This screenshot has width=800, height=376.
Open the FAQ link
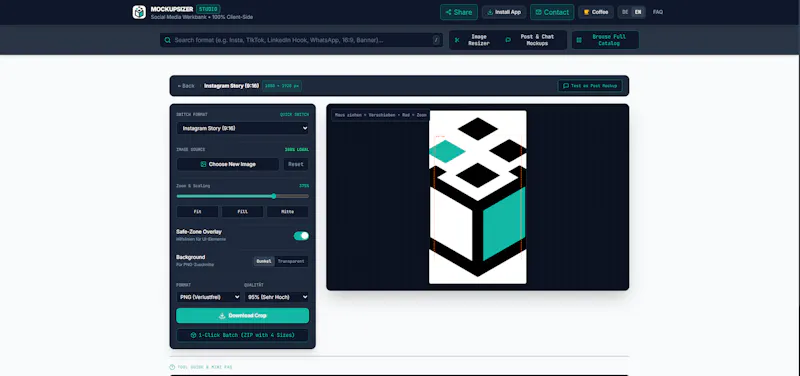(658, 12)
